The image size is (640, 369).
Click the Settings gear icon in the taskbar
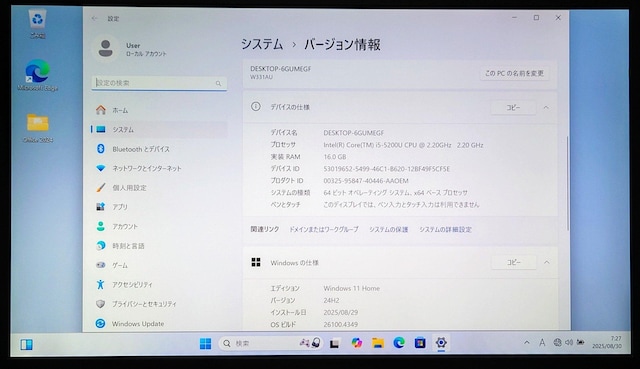(x=441, y=342)
